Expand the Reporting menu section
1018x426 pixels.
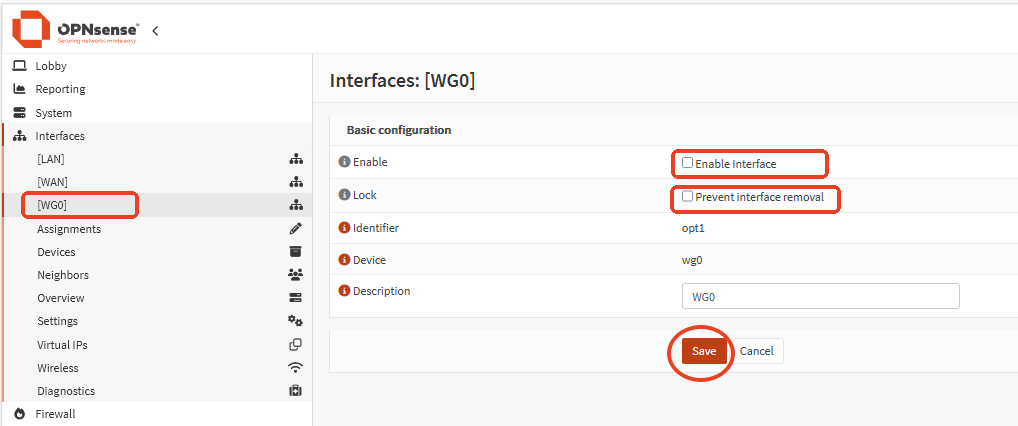60,89
